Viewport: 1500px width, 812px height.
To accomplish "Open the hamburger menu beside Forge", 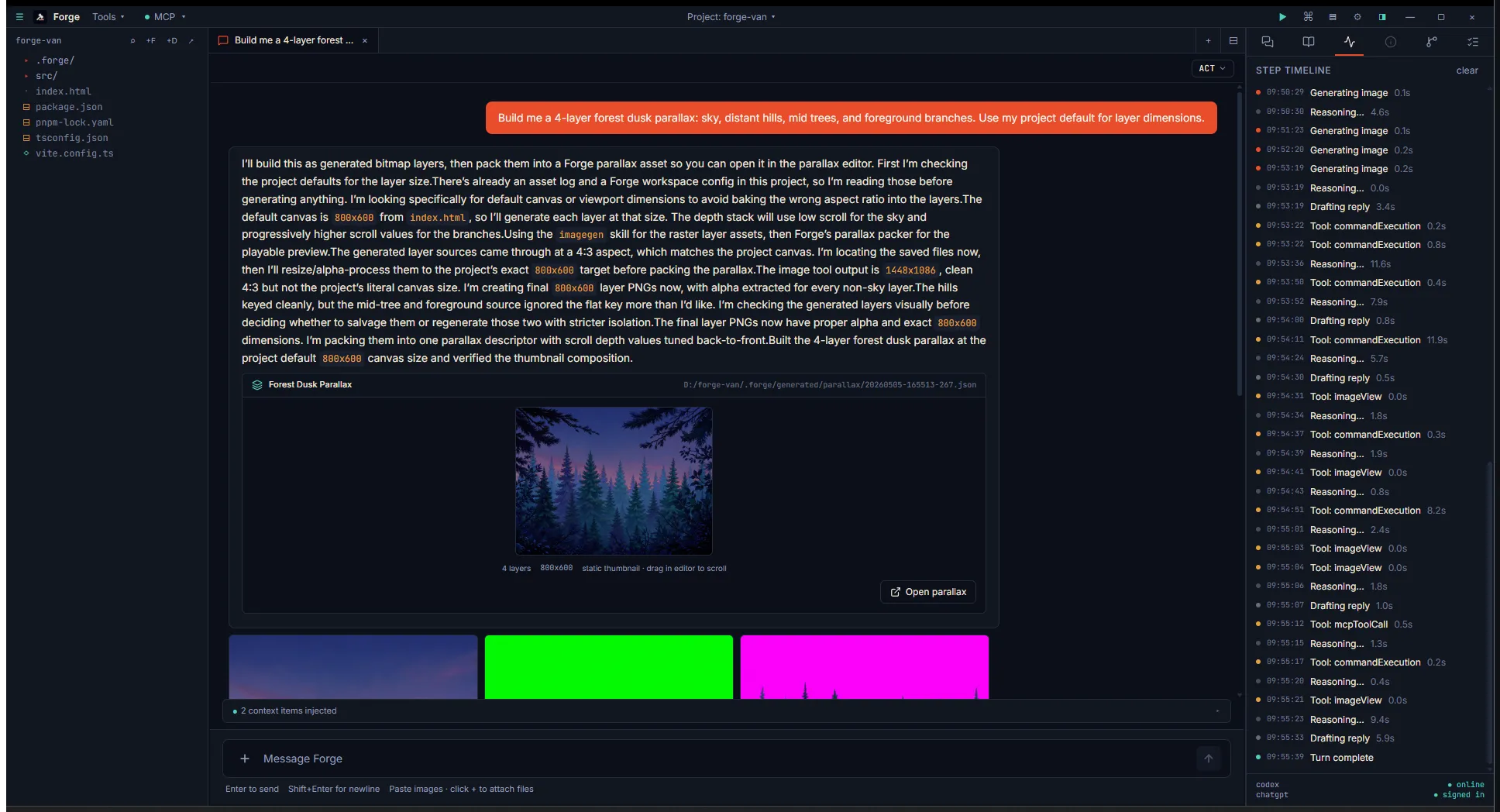I will (x=19, y=16).
